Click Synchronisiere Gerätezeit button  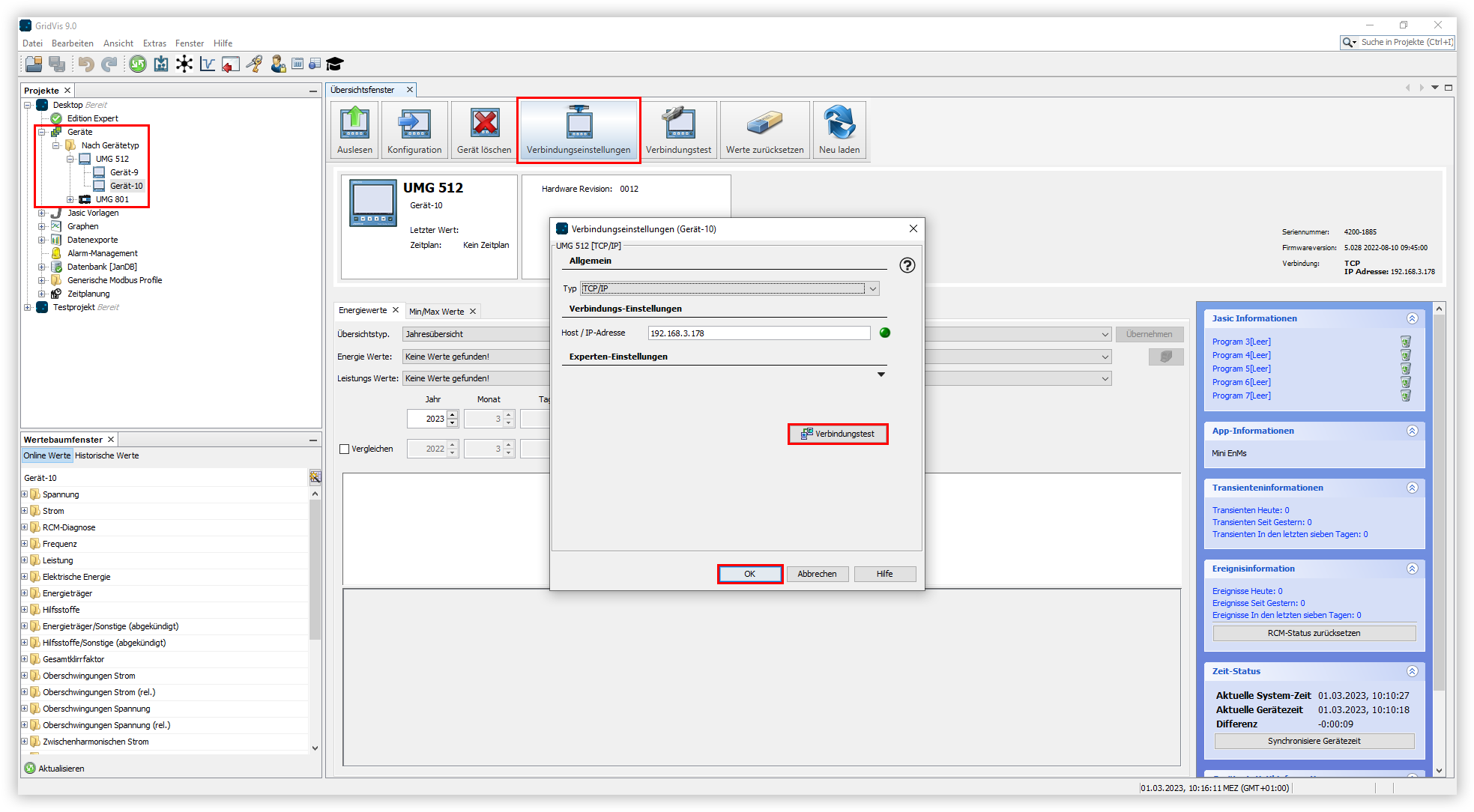[1314, 740]
